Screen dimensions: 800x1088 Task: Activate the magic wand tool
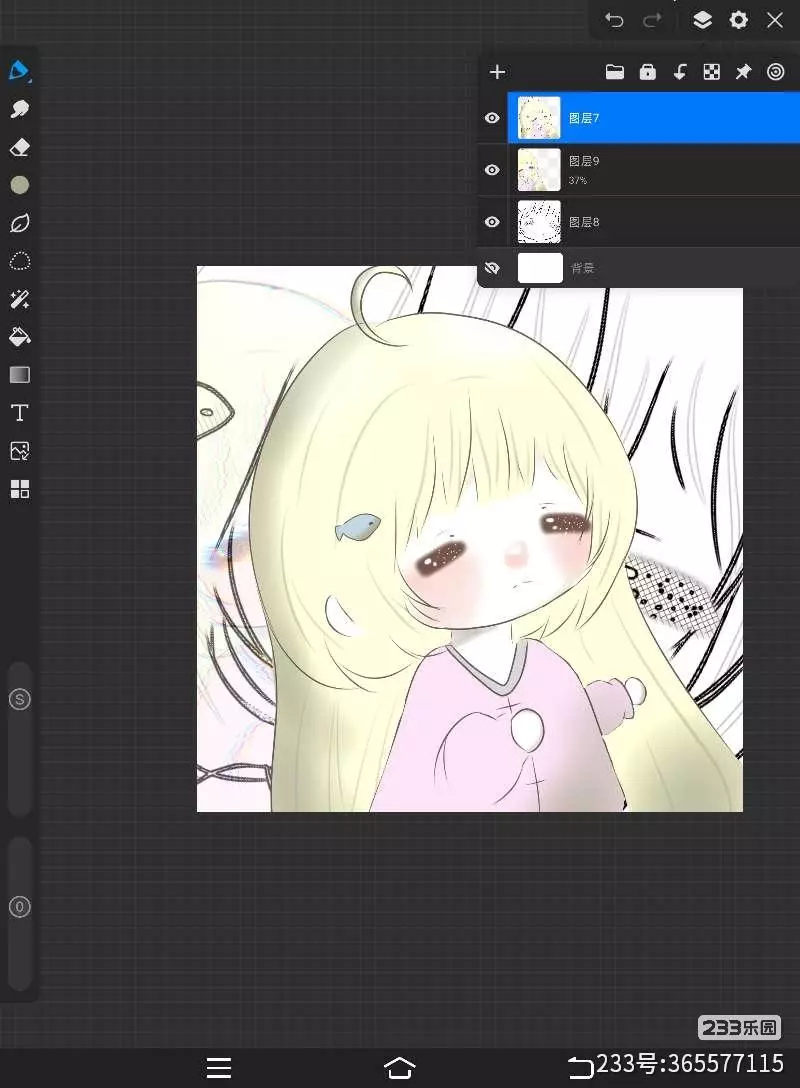pyautogui.click(x=19, y=299)
